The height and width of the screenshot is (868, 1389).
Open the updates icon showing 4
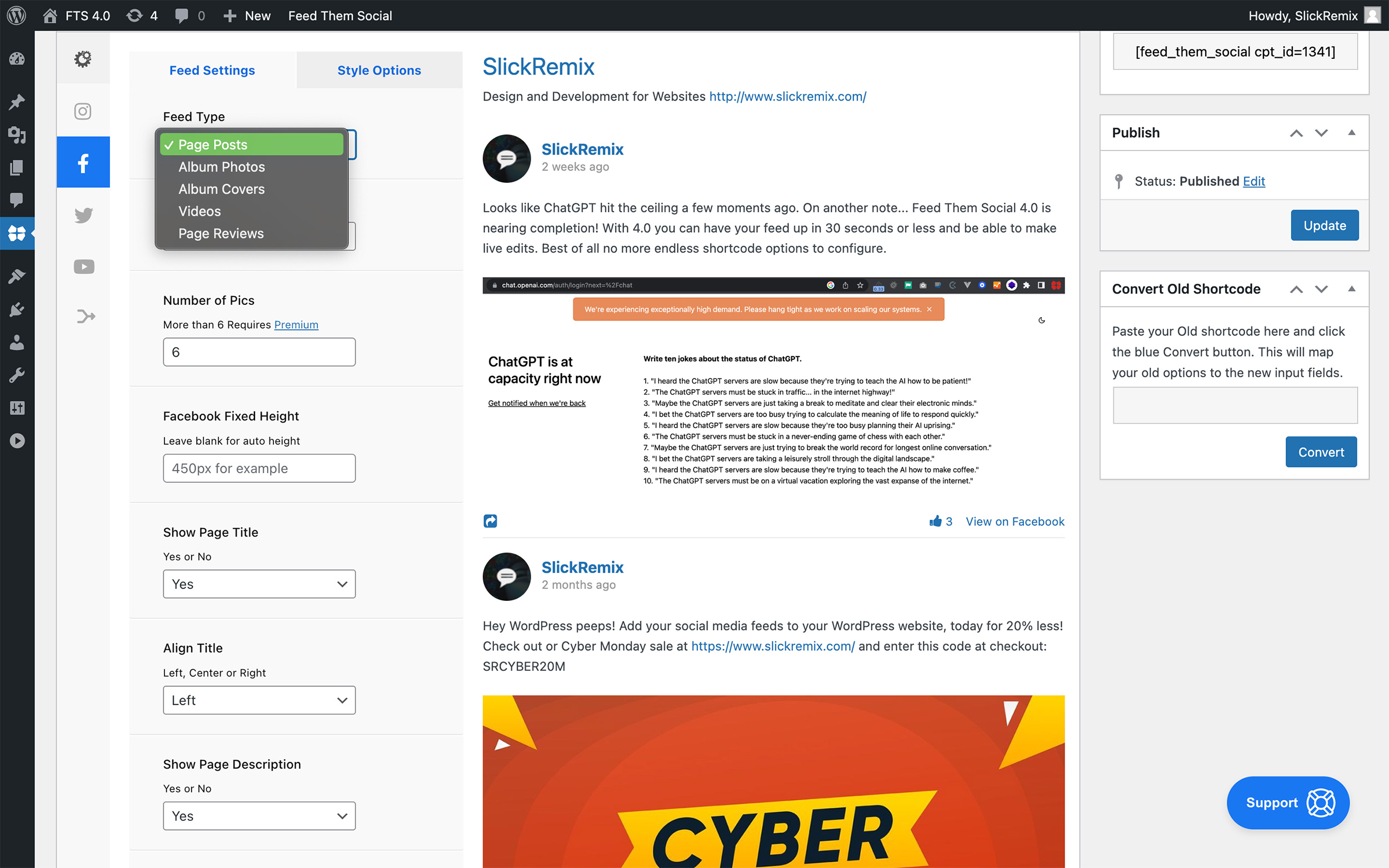pos(142,16)
